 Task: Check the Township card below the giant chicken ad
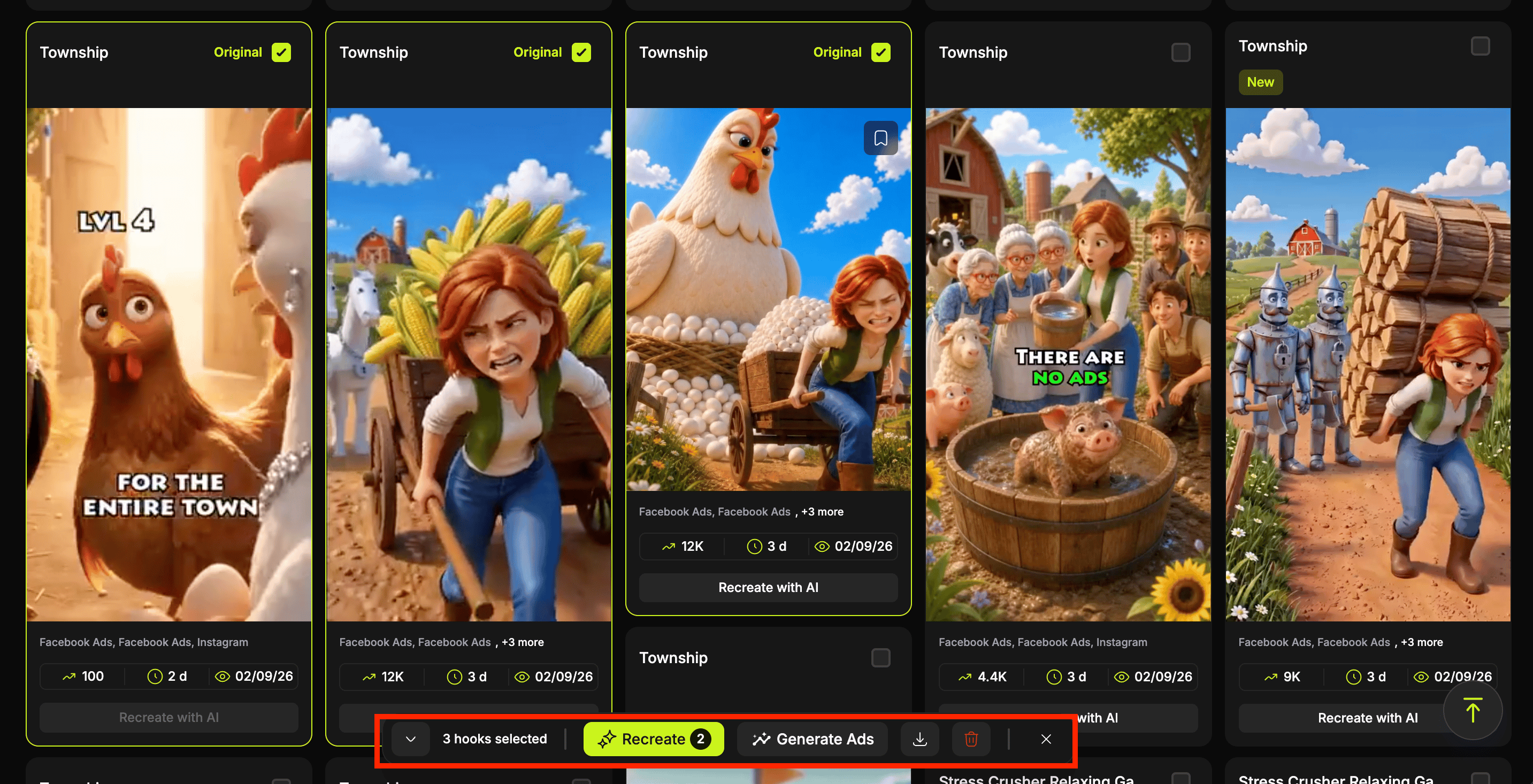click(881, 658)
